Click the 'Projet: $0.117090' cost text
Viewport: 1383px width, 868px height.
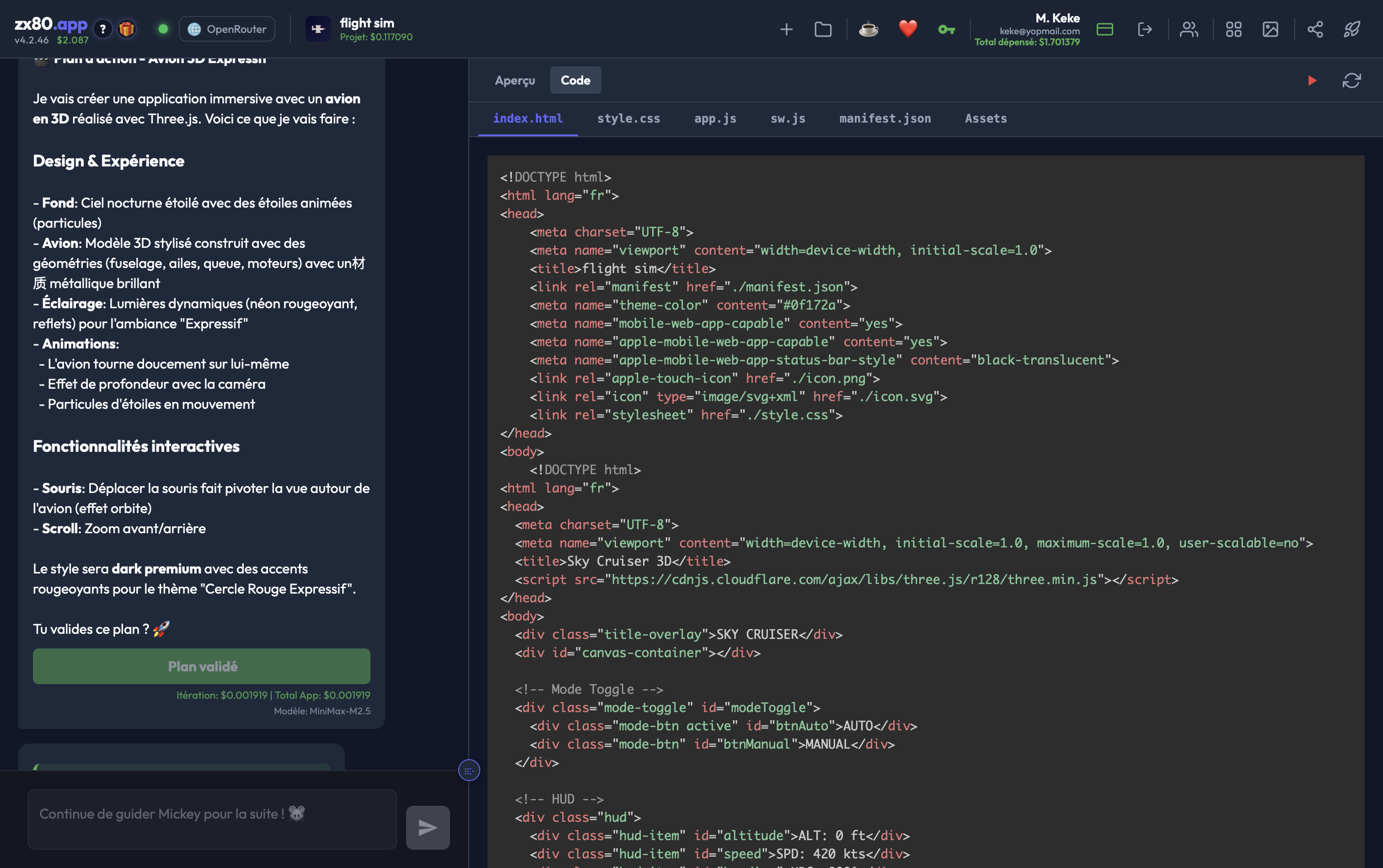[x=376, y=37]
